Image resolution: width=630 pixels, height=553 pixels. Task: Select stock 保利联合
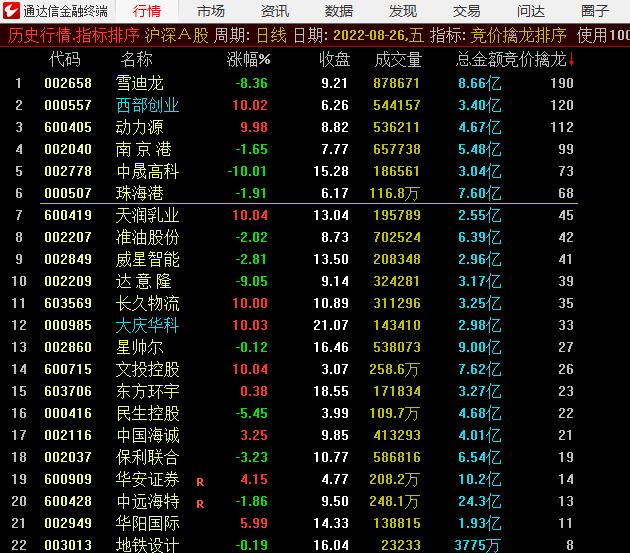coord(147,457)
